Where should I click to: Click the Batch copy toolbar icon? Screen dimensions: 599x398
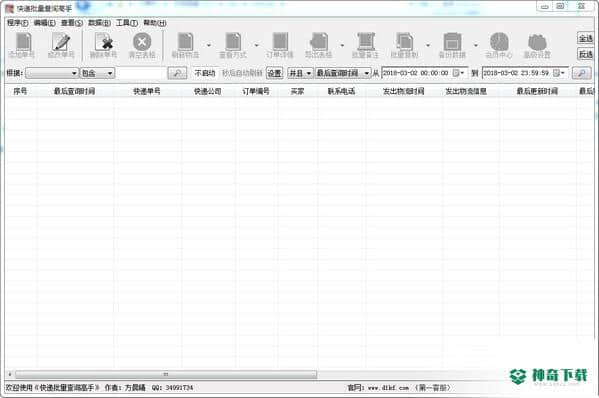405,42
